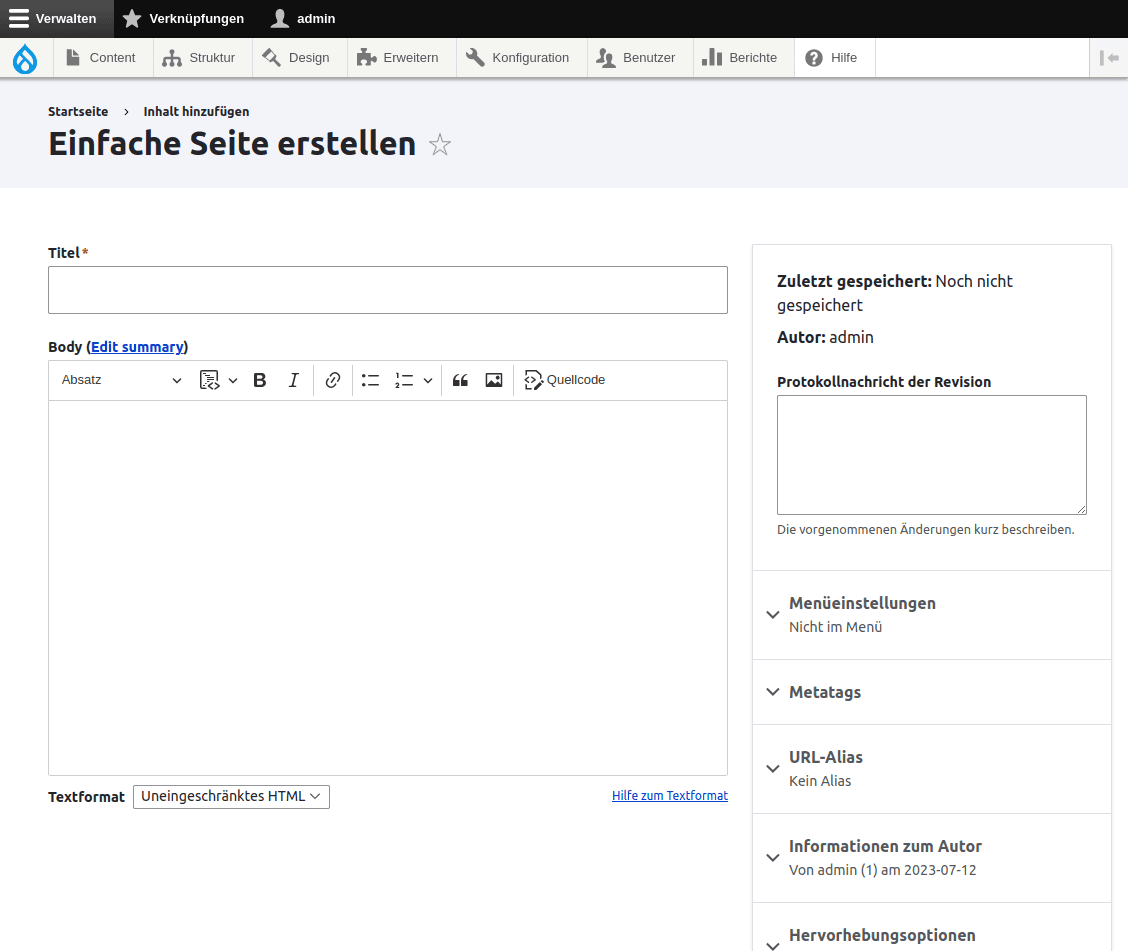Insert an image via the image icon
Screen dimensions: 1128x951
coord(493,380)
